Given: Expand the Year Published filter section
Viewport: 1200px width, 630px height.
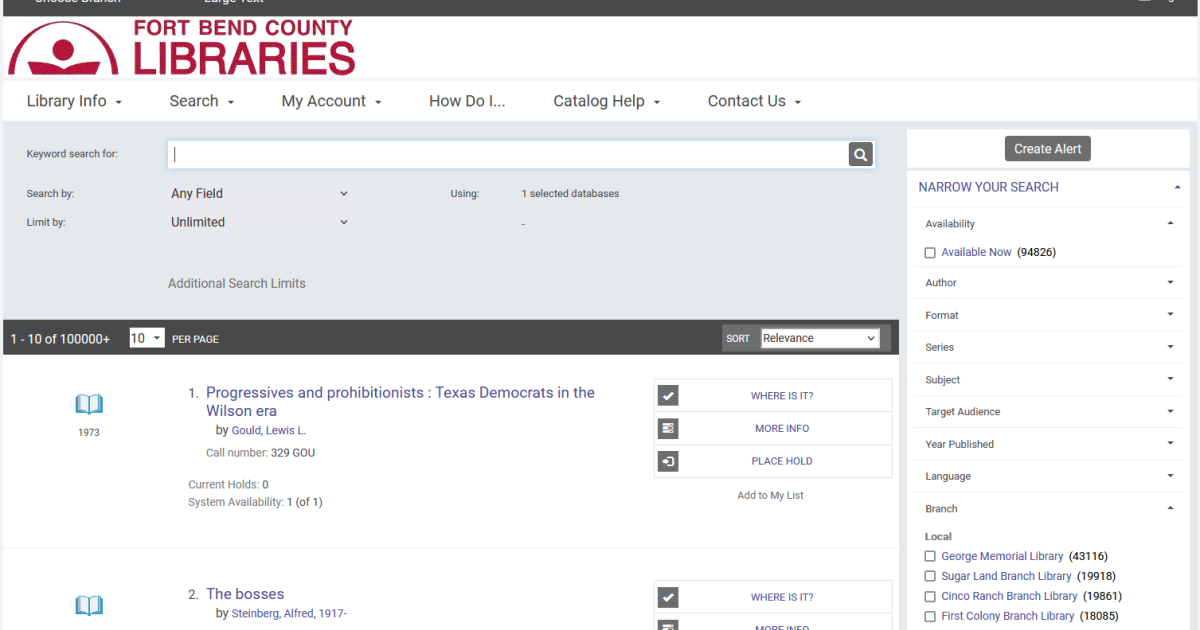Looking at the screenshot, I should [x=1170, y=444].
